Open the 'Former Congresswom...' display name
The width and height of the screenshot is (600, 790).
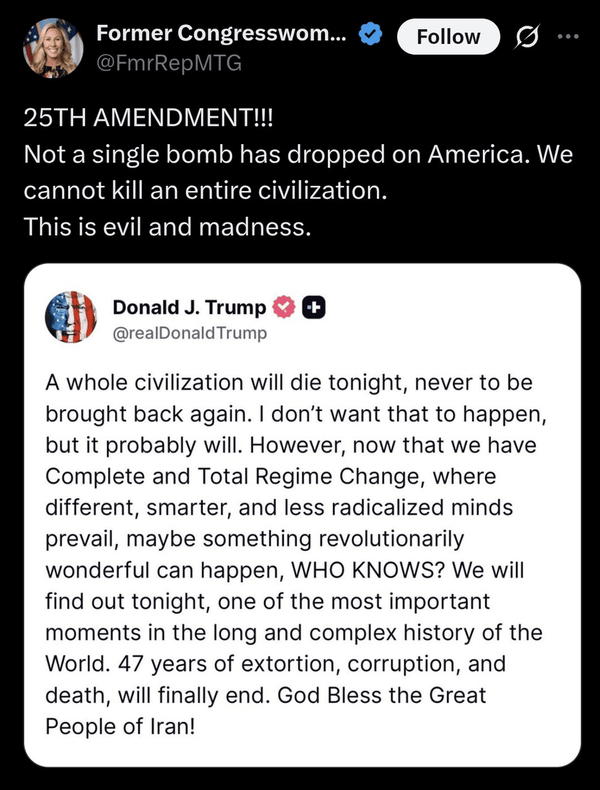coord(221,33)
